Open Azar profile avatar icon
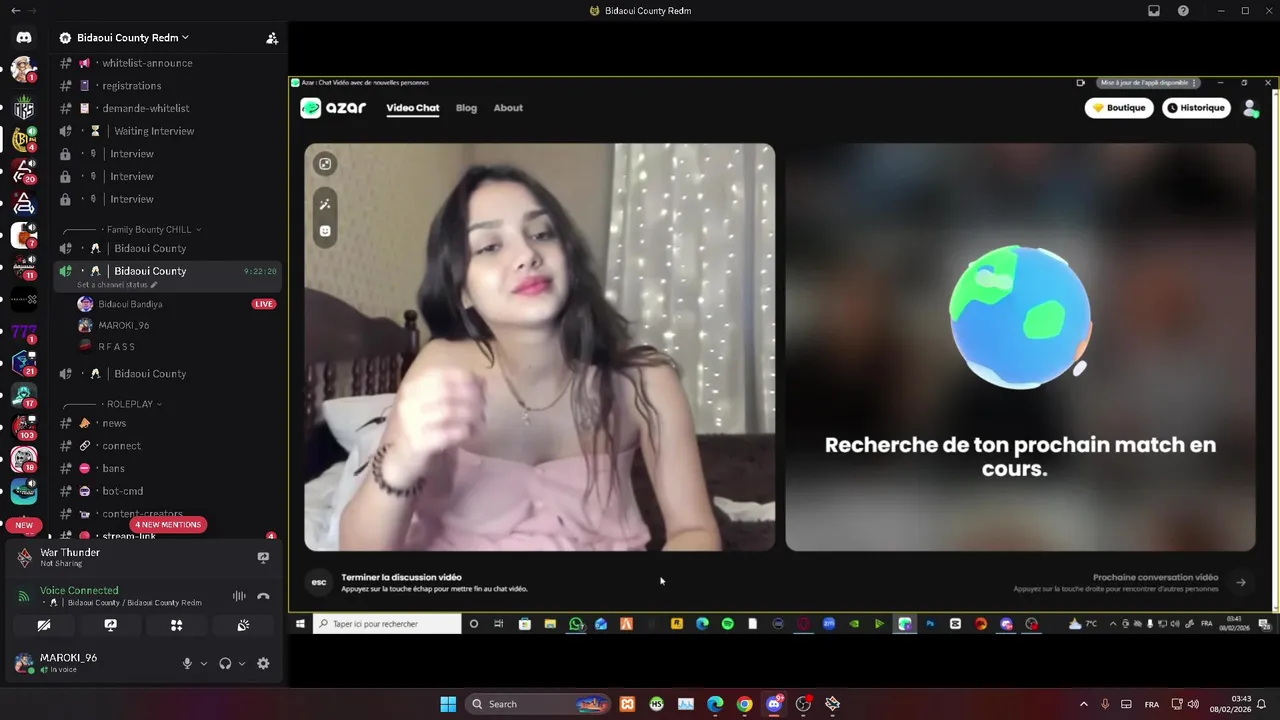1280x720 pixels. pos(1250,108)
